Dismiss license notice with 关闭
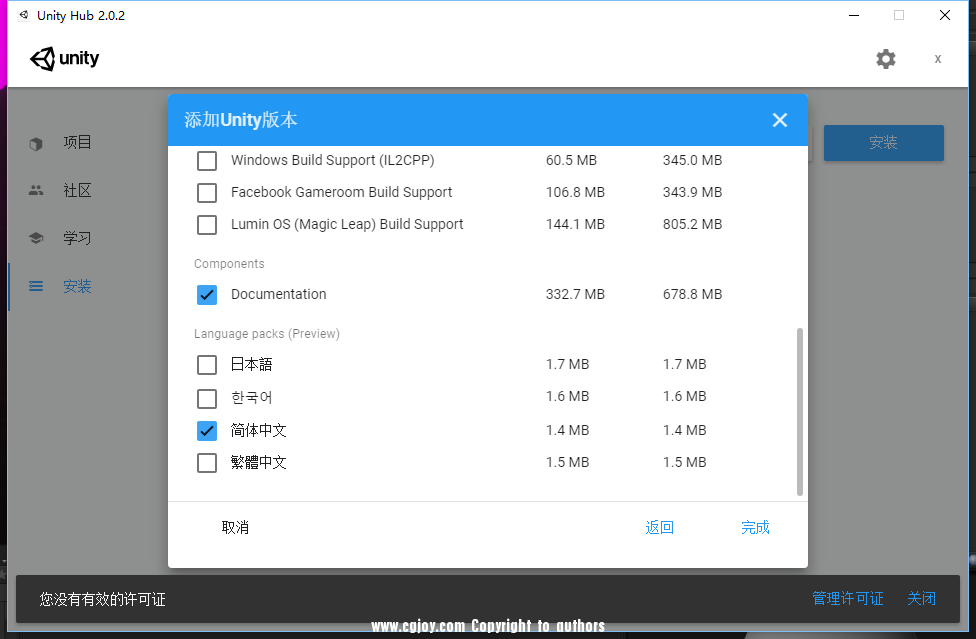 (x=921, y=599)
